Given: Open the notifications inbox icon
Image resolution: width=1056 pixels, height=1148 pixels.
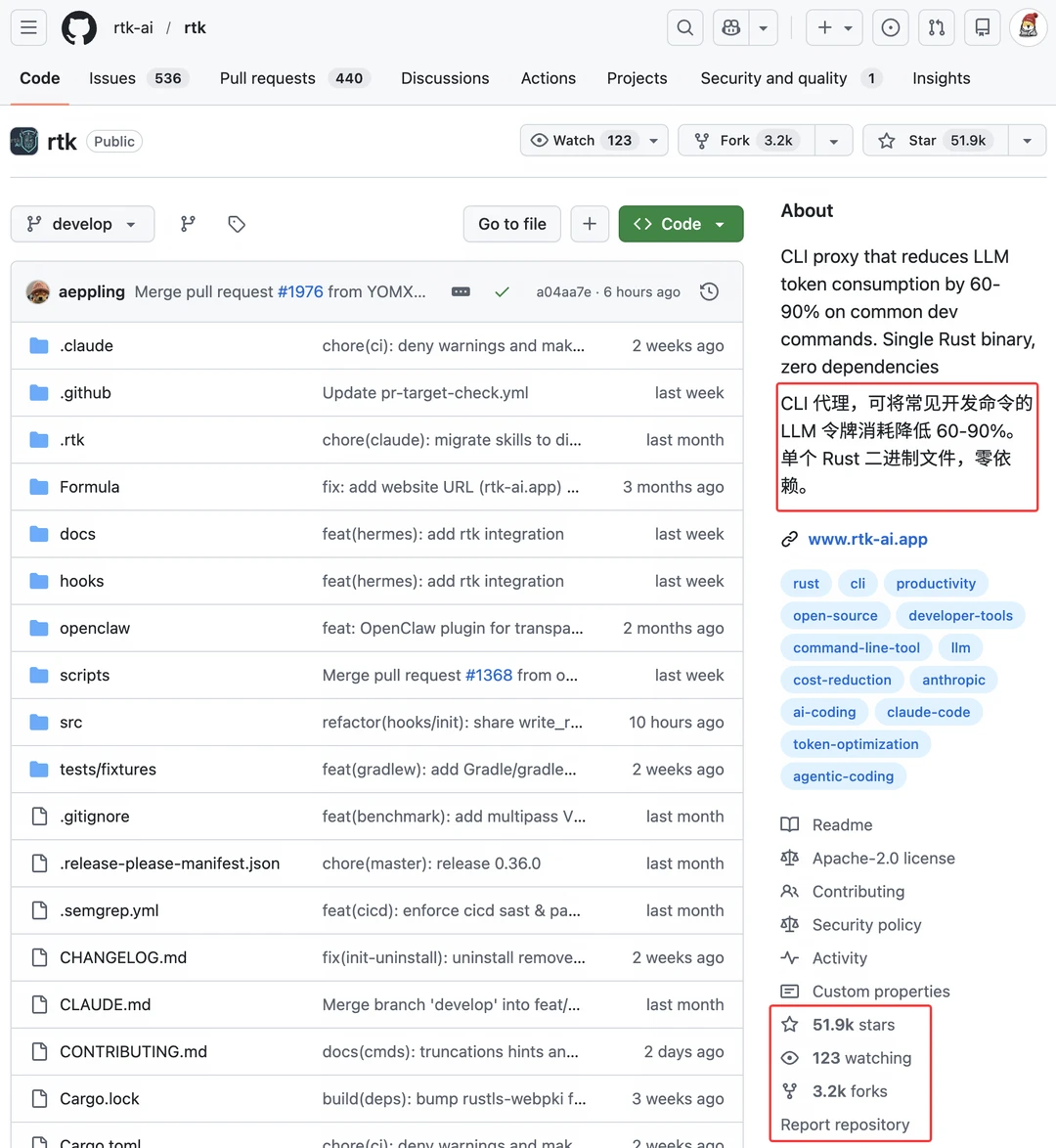Looking at the screenshot, I should point(982,27).
